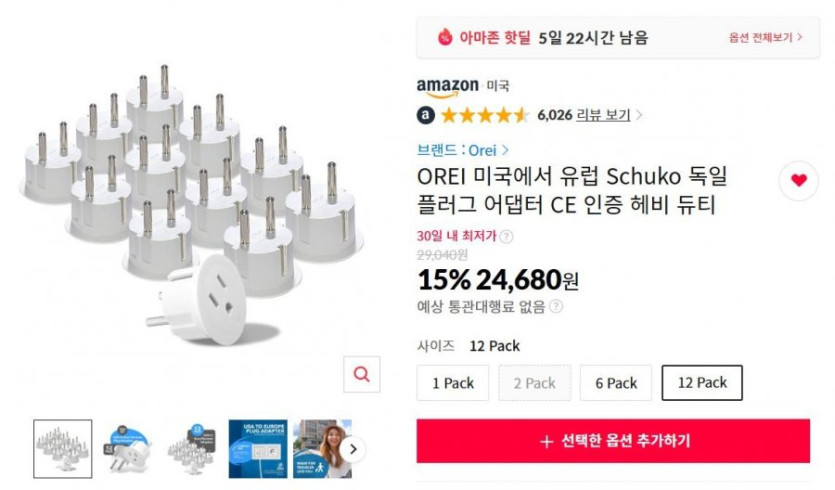Click the Amazon logo
This screenshot has height=490, width=835.
tap(447, 87)
